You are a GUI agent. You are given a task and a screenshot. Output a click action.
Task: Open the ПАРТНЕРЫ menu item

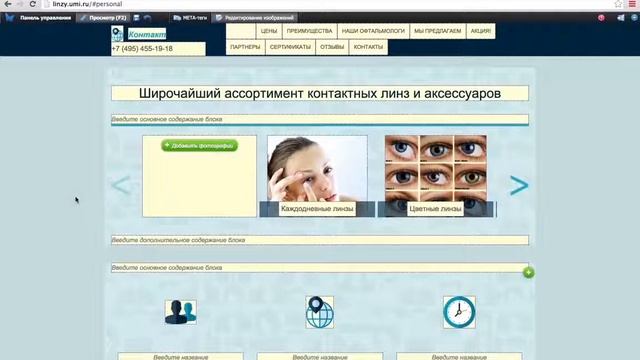245,47
